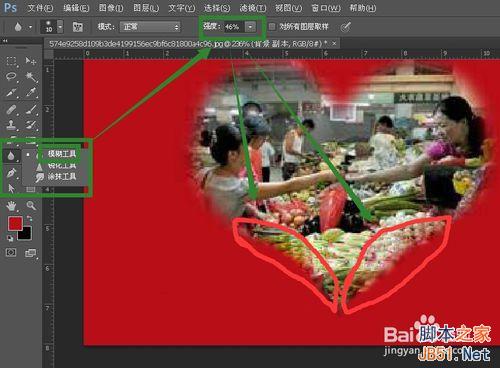
Task: Toggle Quick Mask mode icon
Action: click(x=11, y=253)
